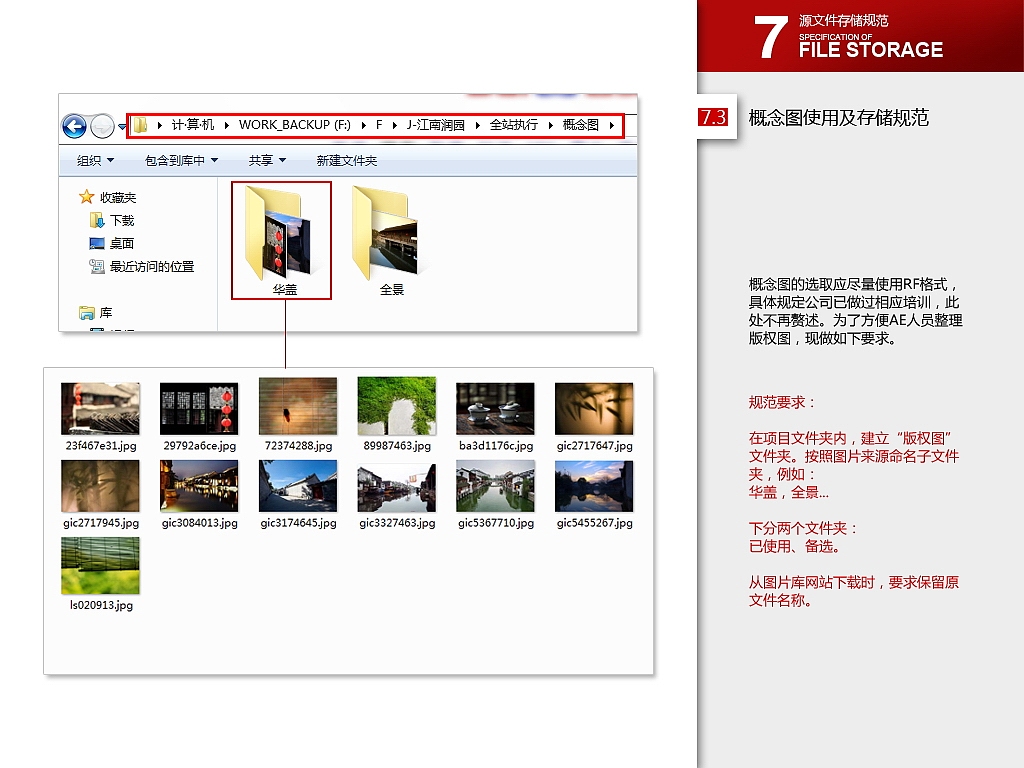Select thumbnail 89987463.jpg with green moss

(x=396, y=406)
